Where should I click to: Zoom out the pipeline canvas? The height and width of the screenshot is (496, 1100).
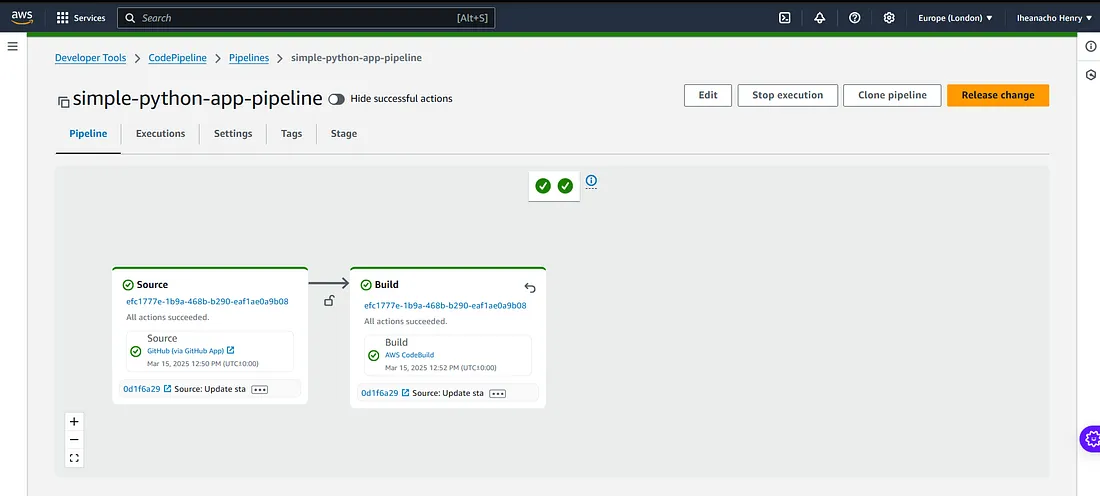(x=74, y=440)
